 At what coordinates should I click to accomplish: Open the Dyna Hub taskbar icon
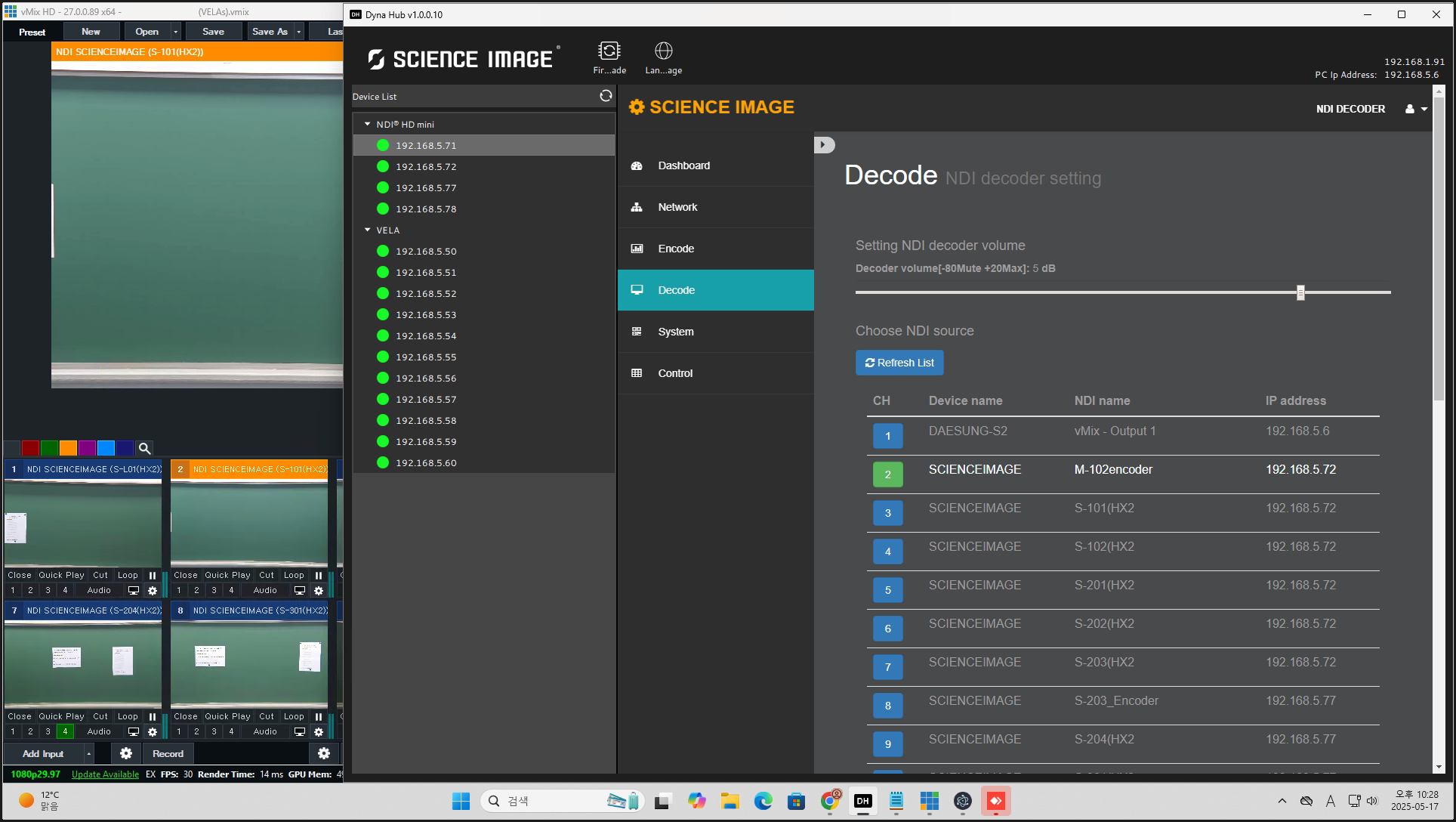point(862,801)
